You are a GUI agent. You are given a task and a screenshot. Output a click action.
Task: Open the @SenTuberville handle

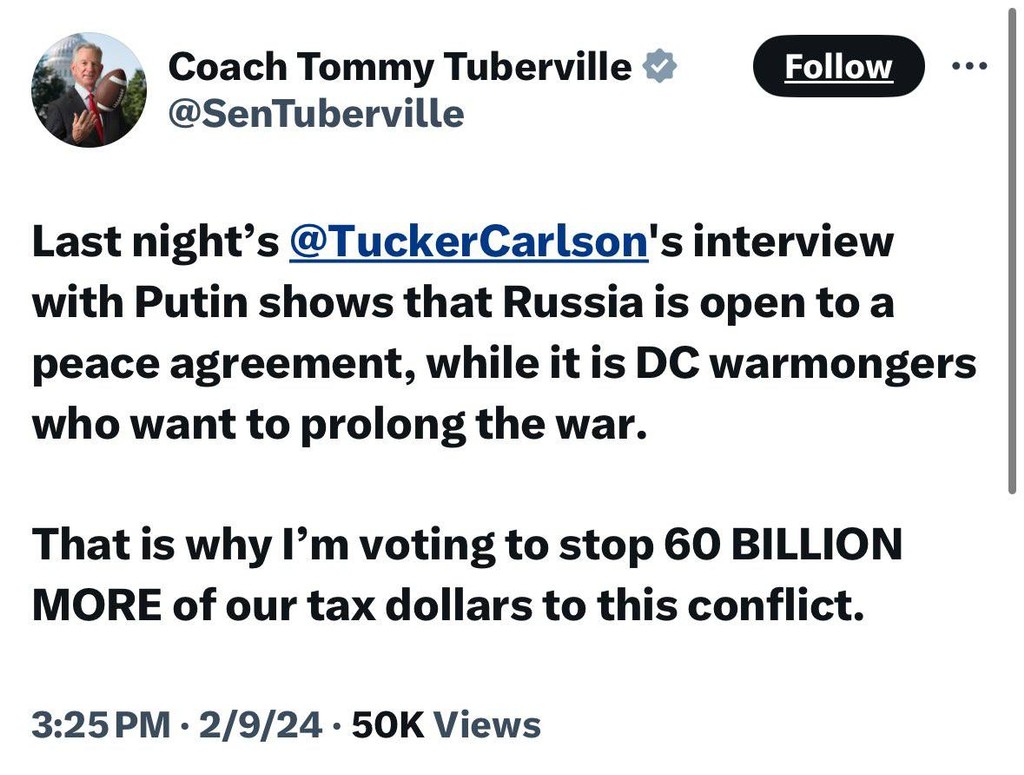316,113
